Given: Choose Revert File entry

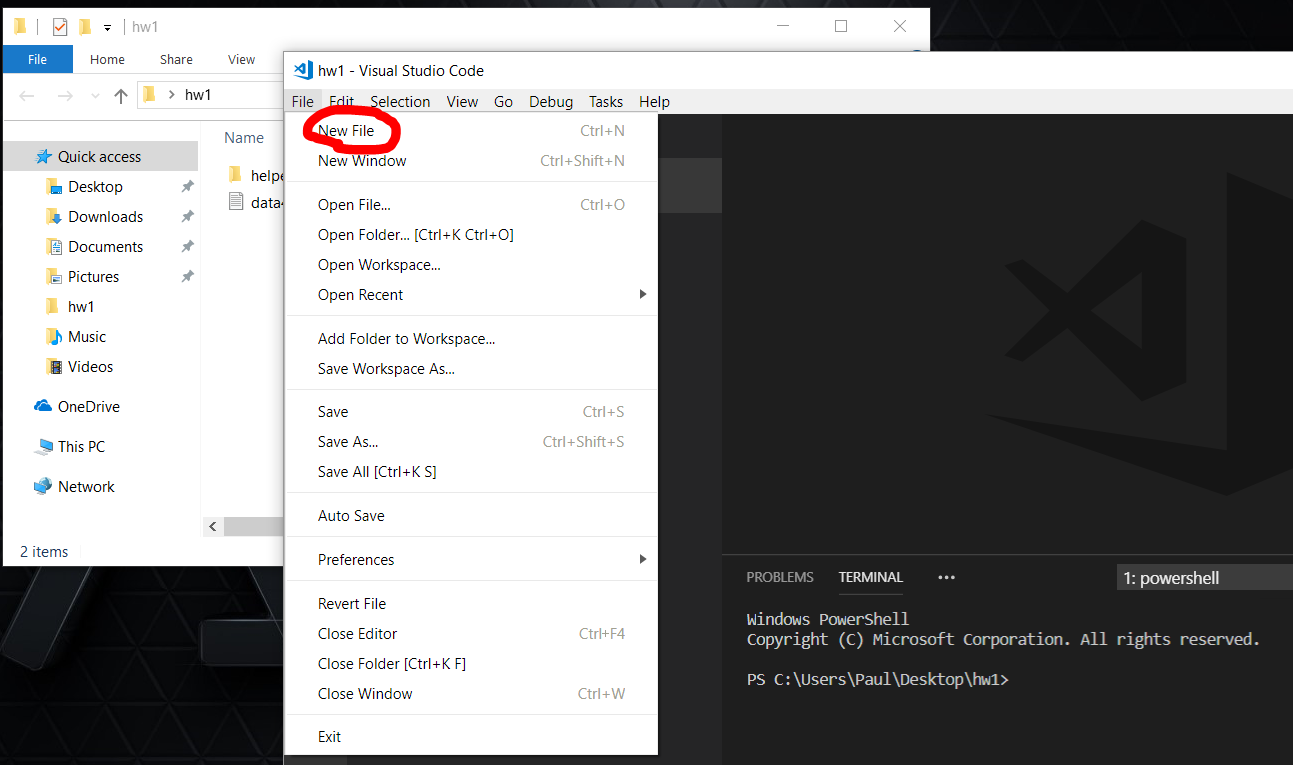Looking at the screenshot, I should click(x=471, y=604).
